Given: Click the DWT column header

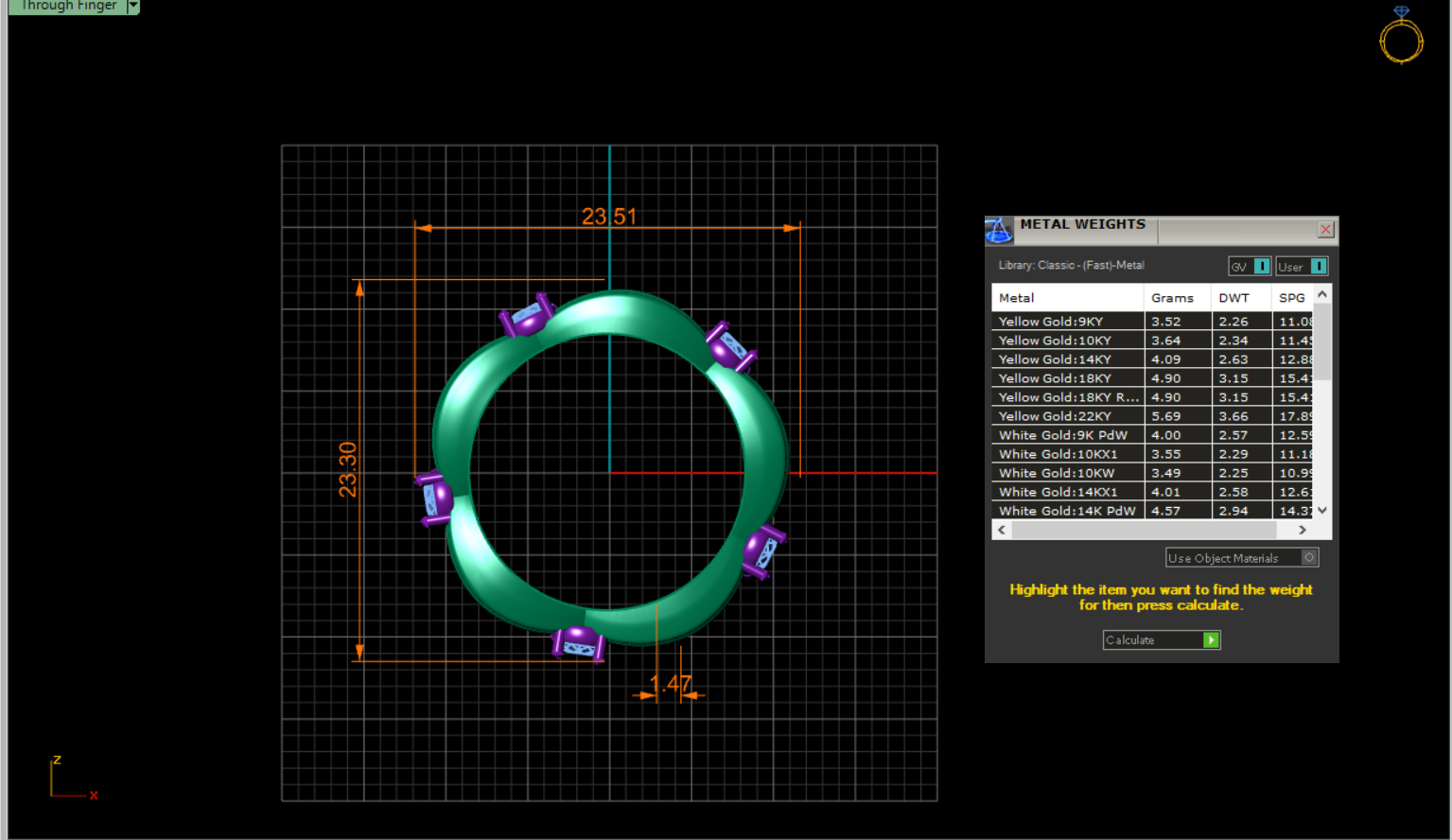Looking at the screenshot, I should (x=1233, y=298).
